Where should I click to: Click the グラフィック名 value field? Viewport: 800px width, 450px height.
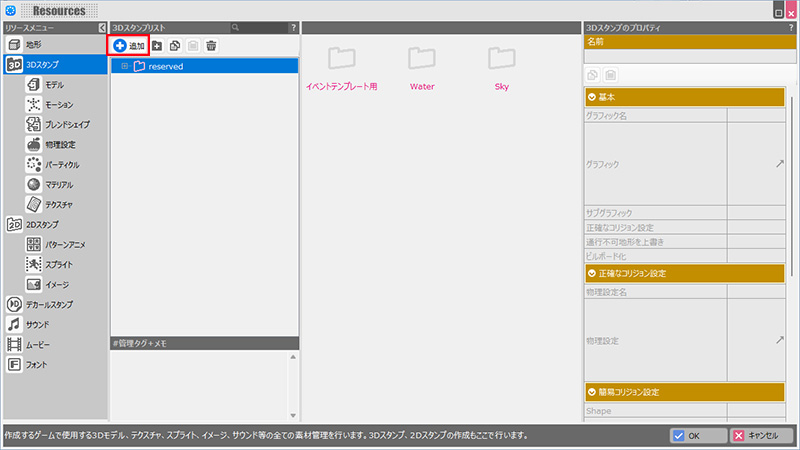click(756, 116)
